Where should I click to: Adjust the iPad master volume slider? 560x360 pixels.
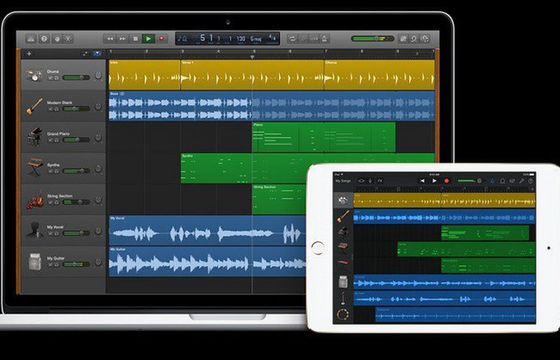(469, 181)
